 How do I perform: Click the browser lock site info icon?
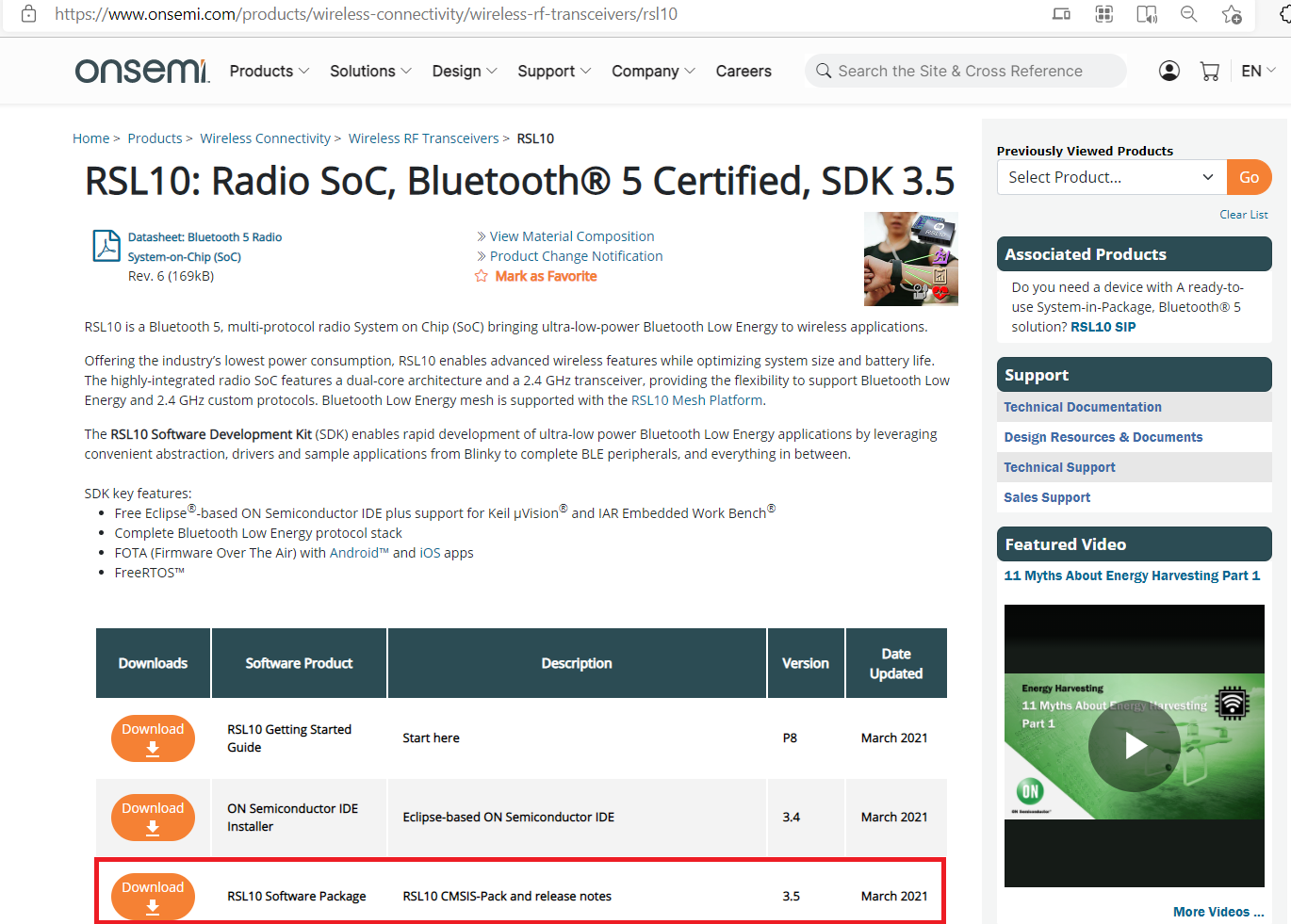29,14
